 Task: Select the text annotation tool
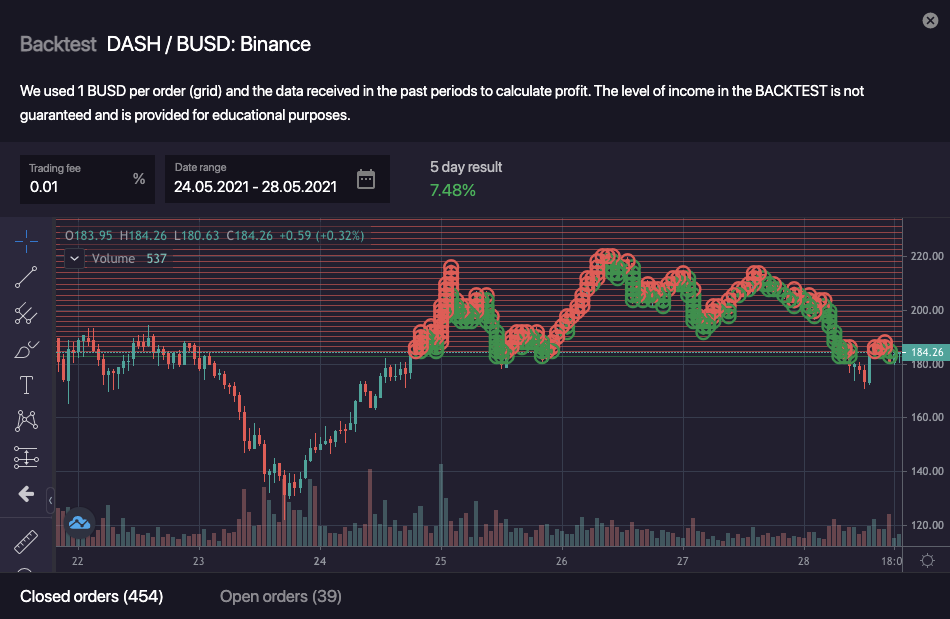[x=27, y=385]
